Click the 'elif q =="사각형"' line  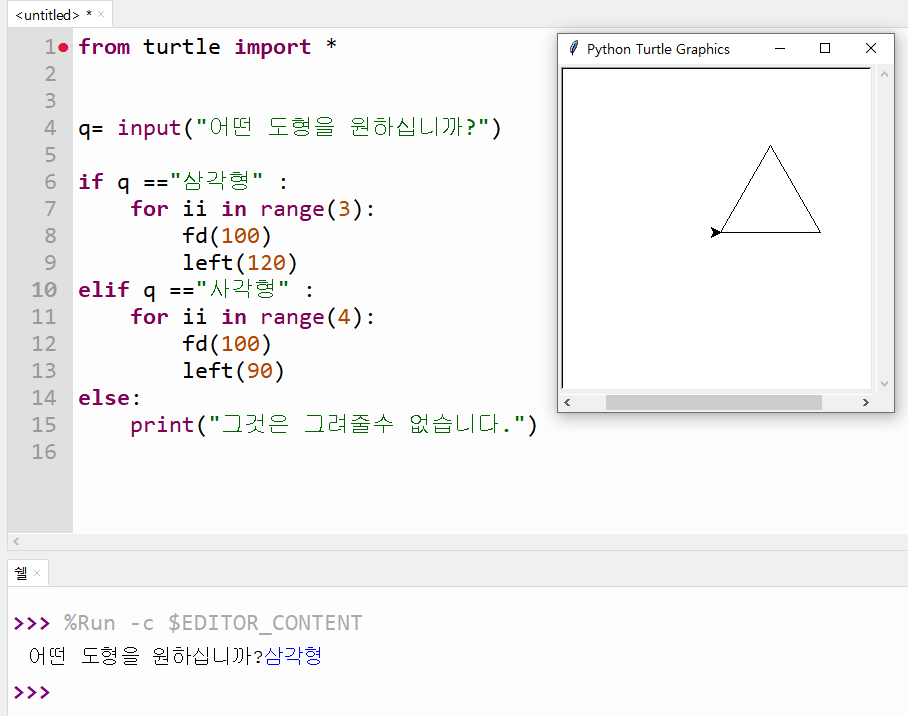196,290
